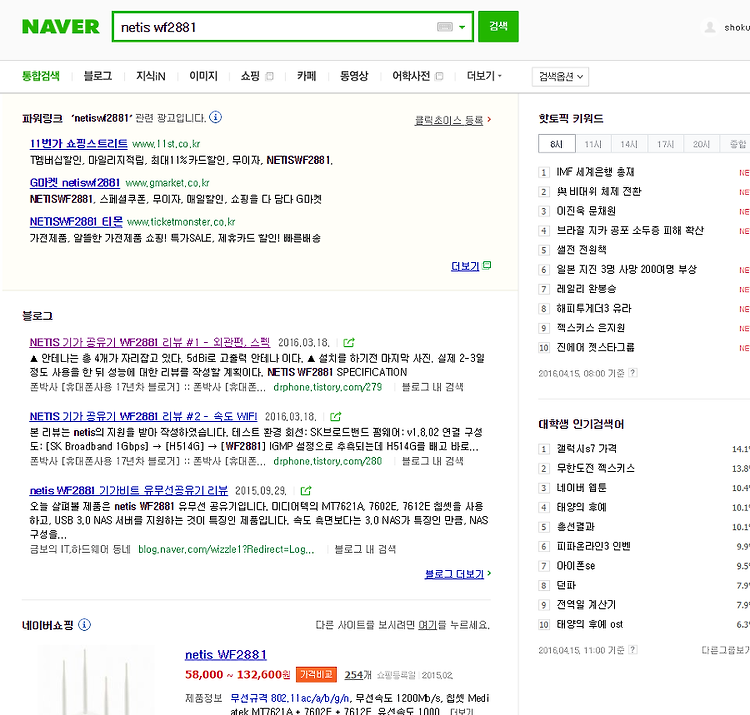
Task: Open the 쇼핑 tab
Action: (250, 76)
